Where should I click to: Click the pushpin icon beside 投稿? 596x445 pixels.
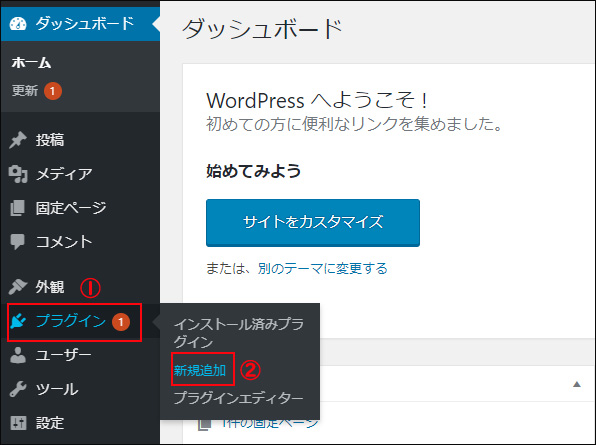click(x=17, y=140)
